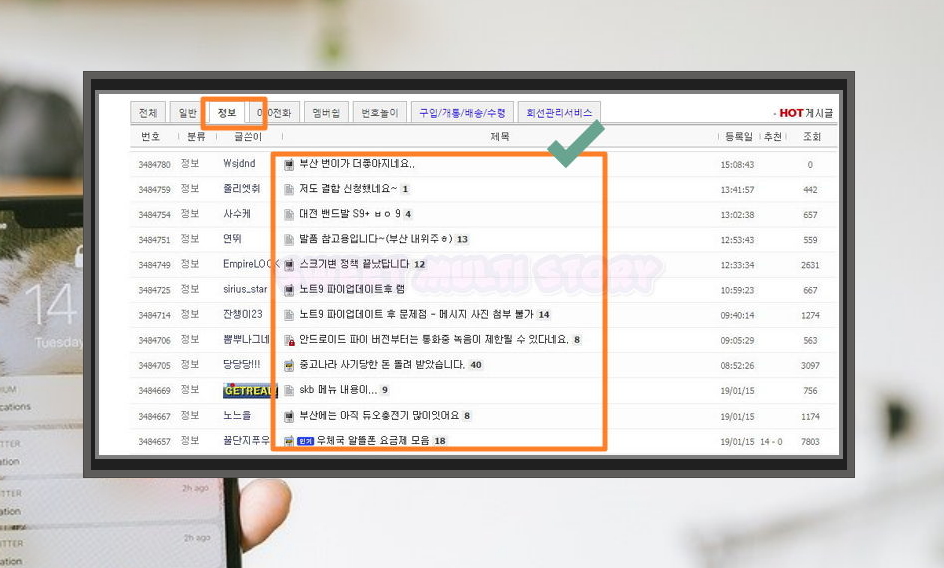
Task: Click post number 3484657
Action: coord(154,442)
